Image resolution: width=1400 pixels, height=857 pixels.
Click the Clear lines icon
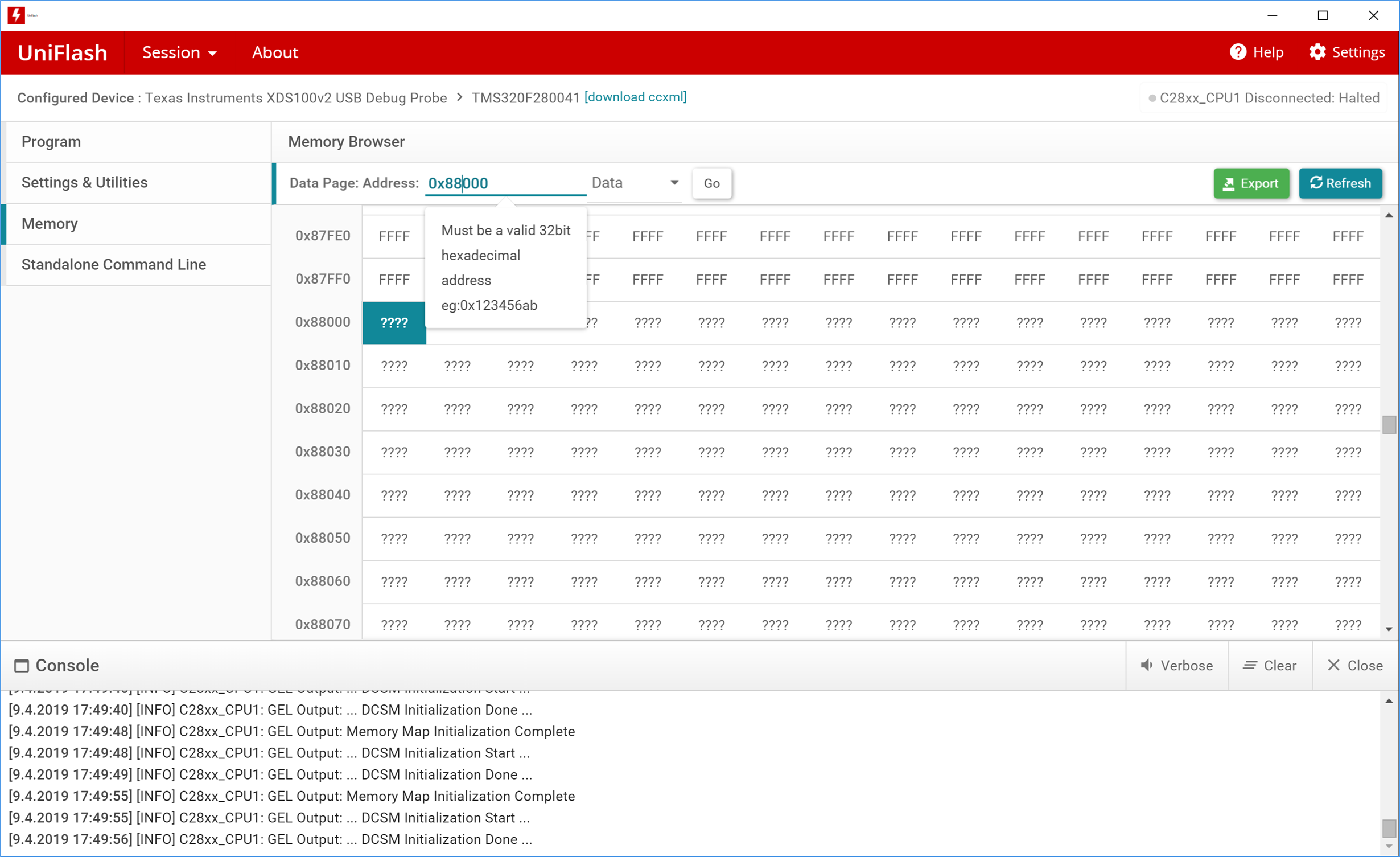point(1250,665)
